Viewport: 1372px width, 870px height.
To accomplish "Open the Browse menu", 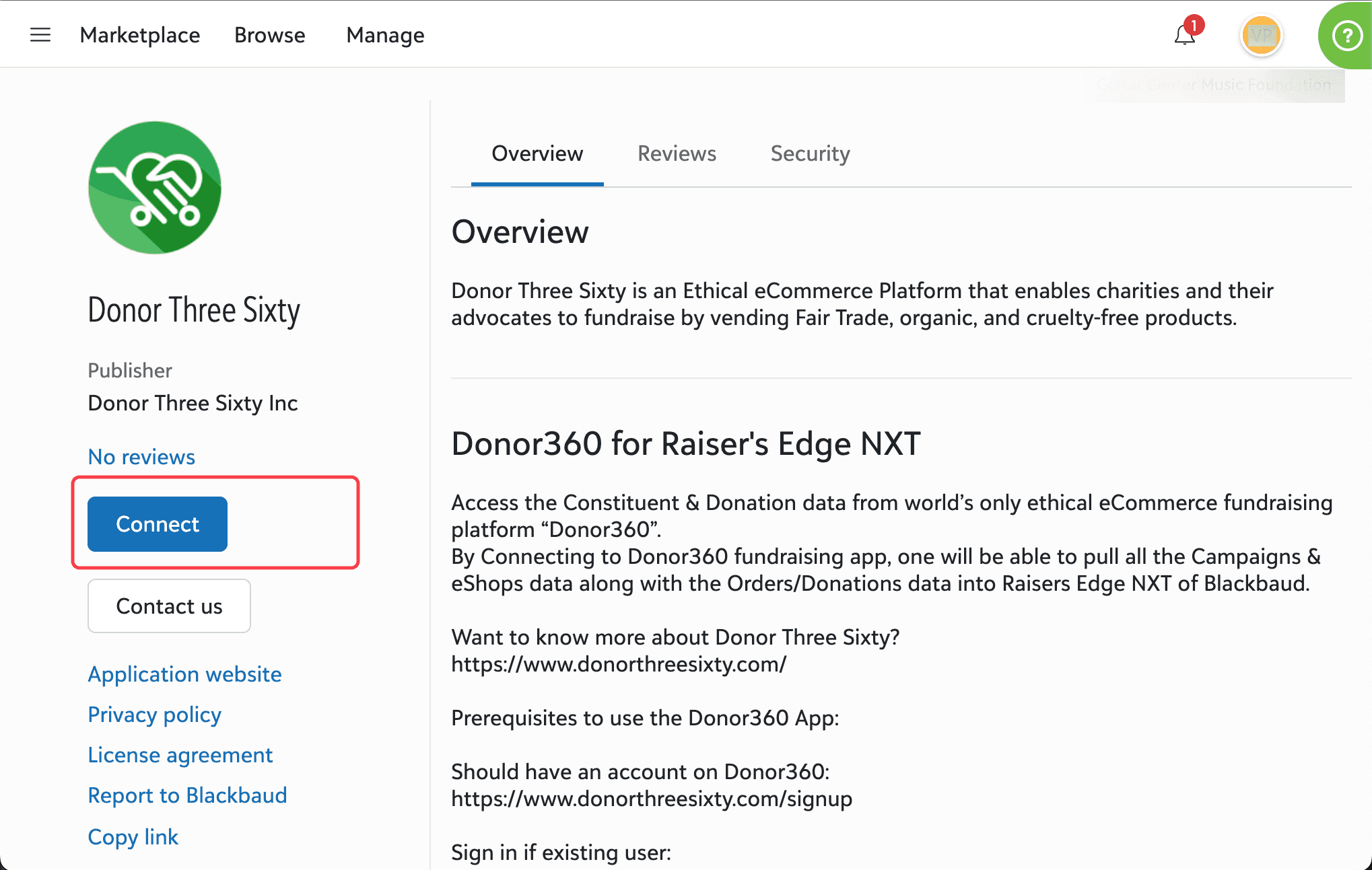I will pos(269,35).
